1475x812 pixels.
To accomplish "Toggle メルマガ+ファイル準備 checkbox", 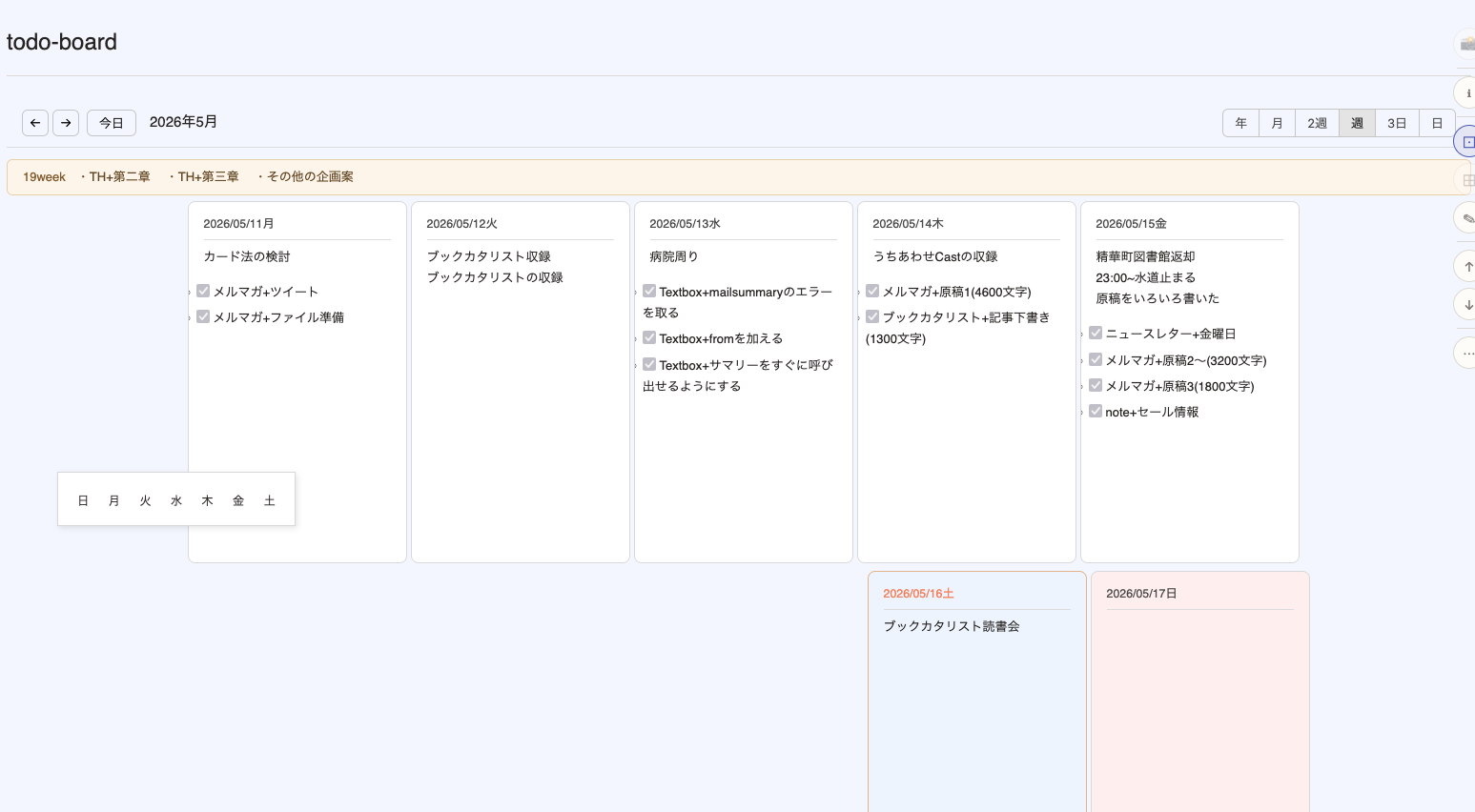I will click(x=203, y=316).
